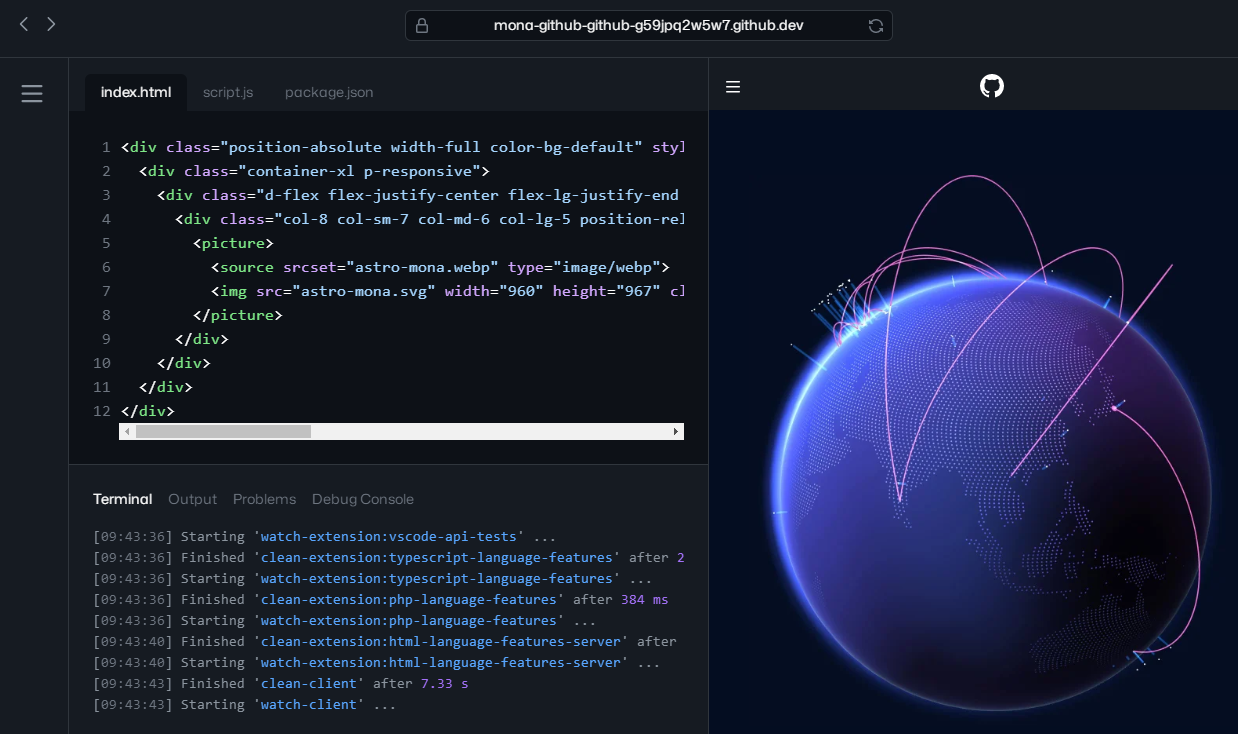1238x734 pixels.
Task: Go forward with the browser forward arrow
Action: click(x=51, y=24)
